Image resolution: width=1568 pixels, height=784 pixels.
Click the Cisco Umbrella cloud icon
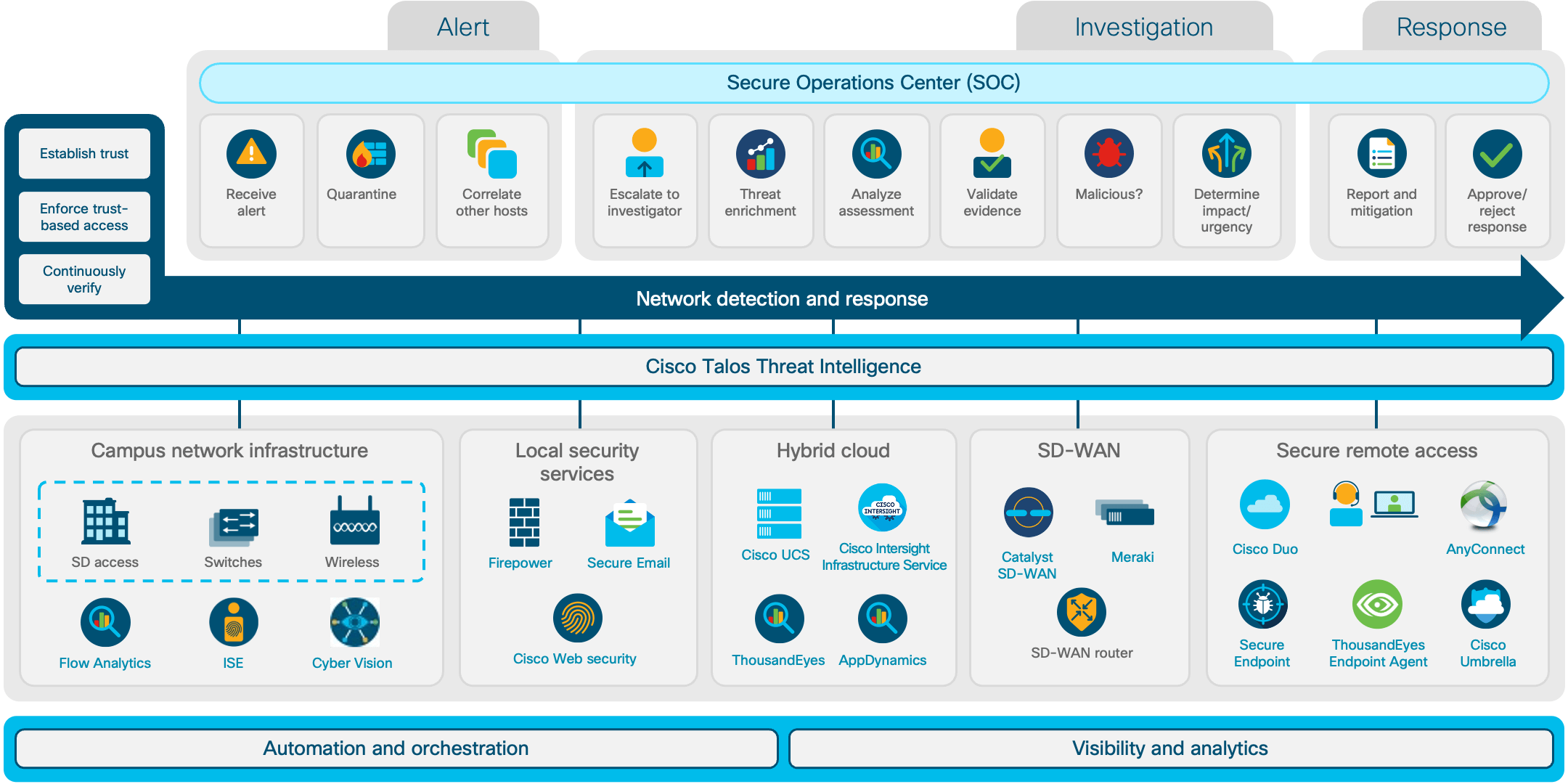pos(1486,604)
